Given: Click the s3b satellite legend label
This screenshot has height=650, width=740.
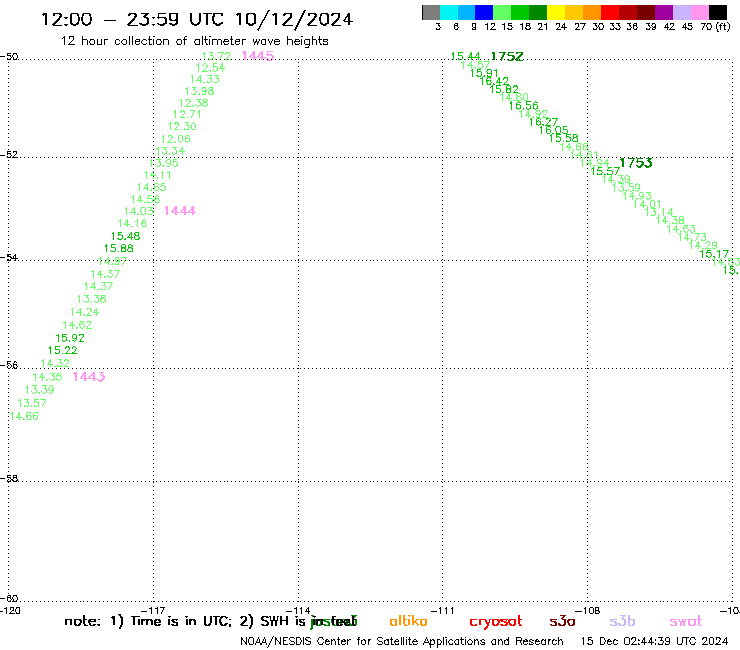Looking at the screenshot, I should point(622,621).
